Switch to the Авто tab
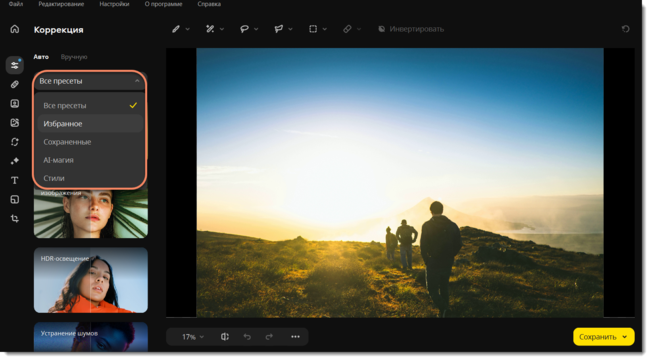 pyautogui.click(x=41, y=57)
